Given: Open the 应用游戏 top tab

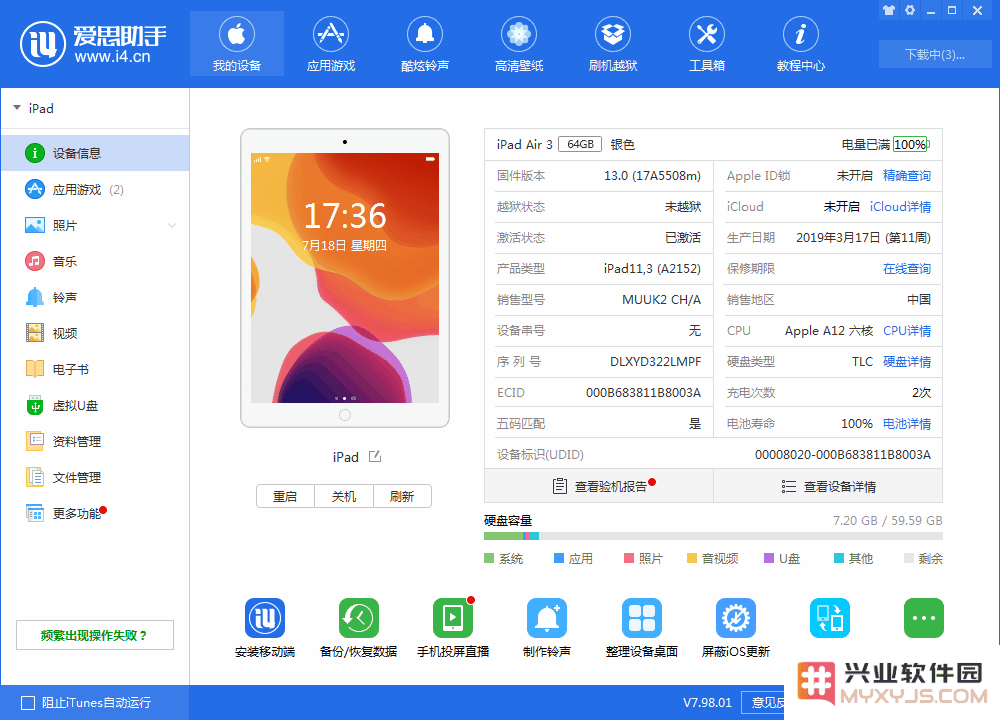Looking at the screenshot, I should 330,43.
